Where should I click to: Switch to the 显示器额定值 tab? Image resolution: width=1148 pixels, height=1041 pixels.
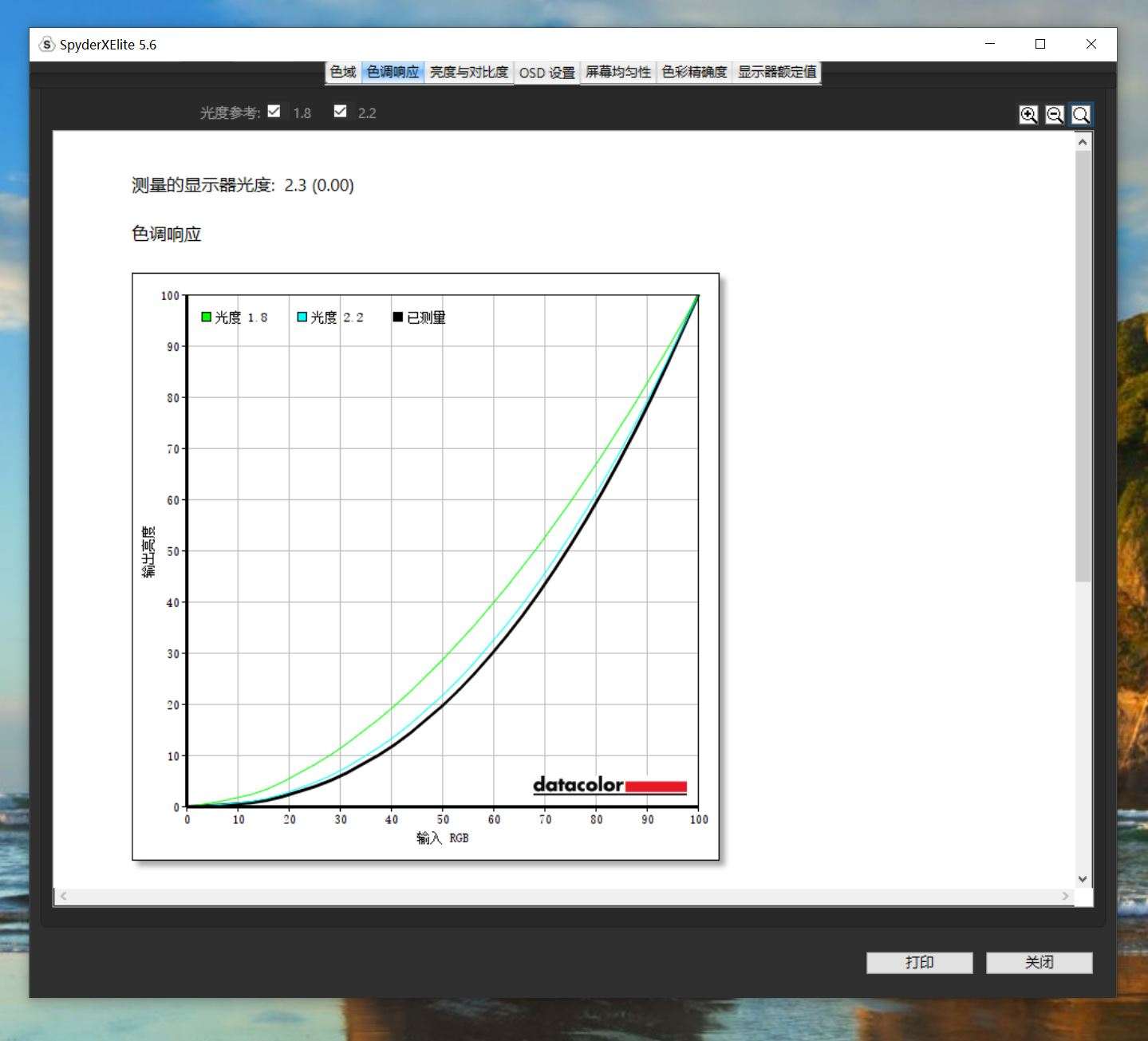[x=775, y=72]
